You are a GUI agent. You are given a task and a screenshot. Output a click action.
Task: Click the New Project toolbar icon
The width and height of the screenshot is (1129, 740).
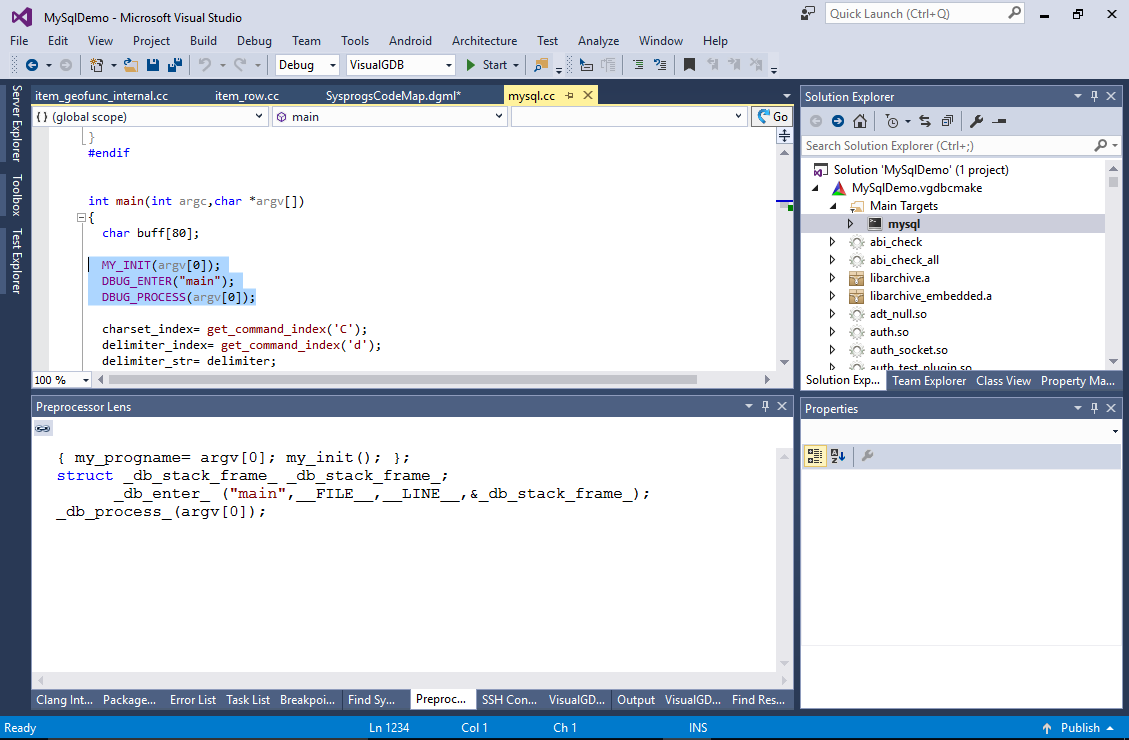tap(96, 65)
